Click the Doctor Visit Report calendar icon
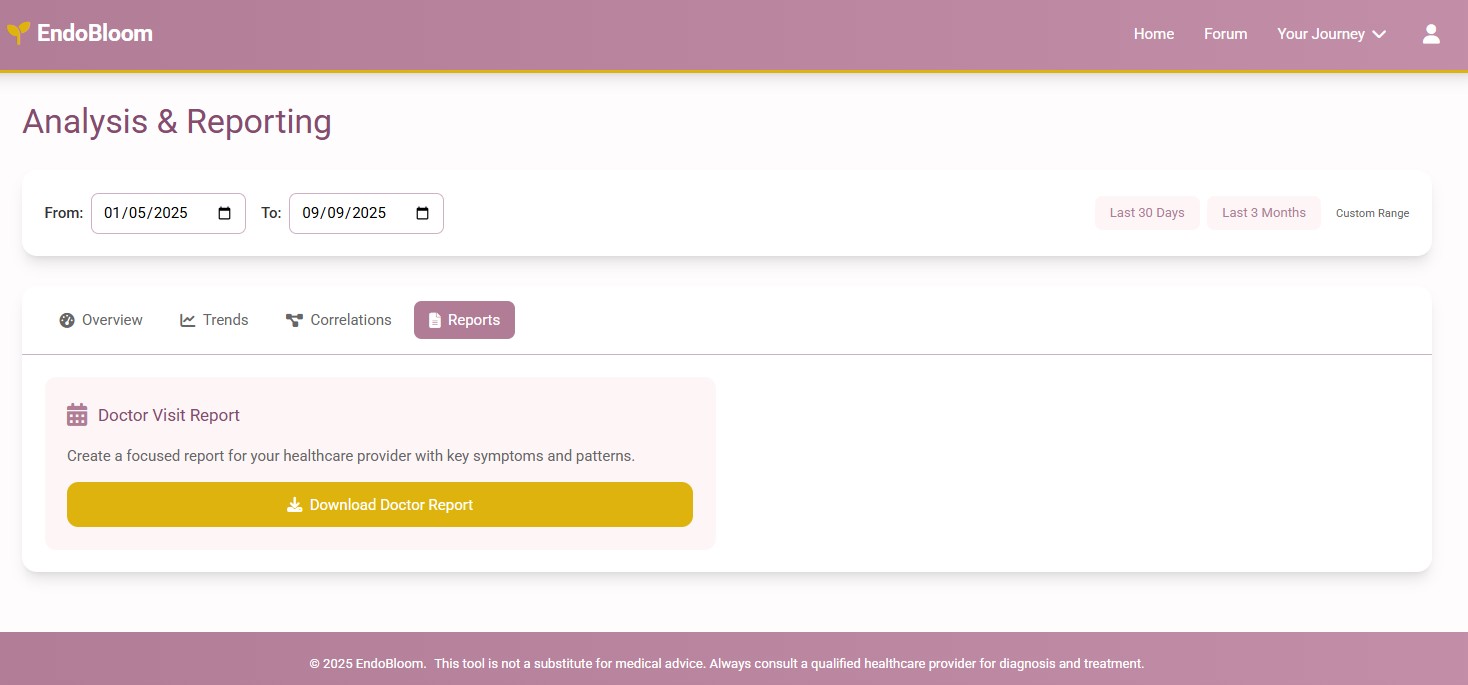Image resolution: width=1468 pixels, height=685 pixels. 77,415
